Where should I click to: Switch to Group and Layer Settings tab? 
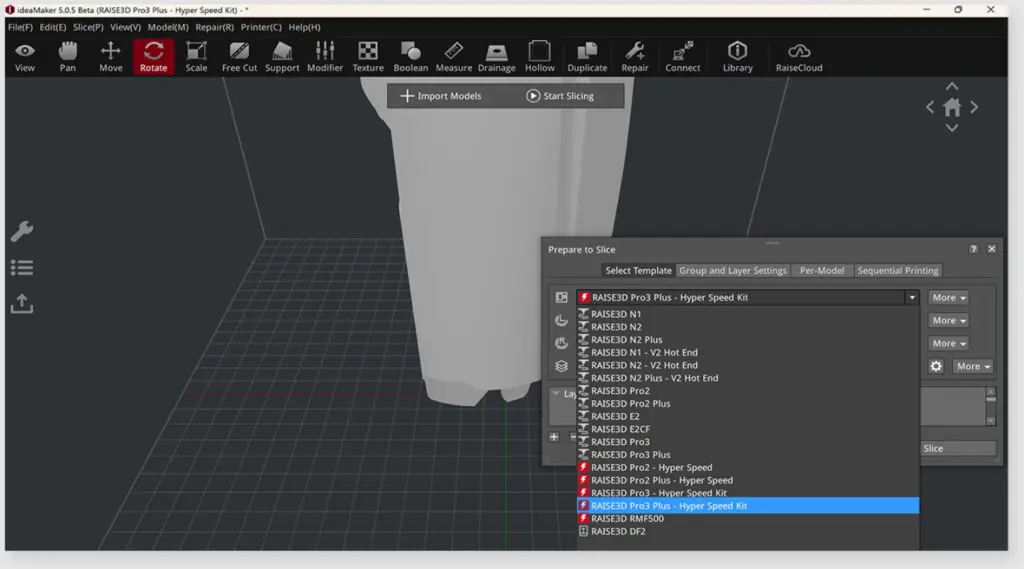[x=733, y=270]
